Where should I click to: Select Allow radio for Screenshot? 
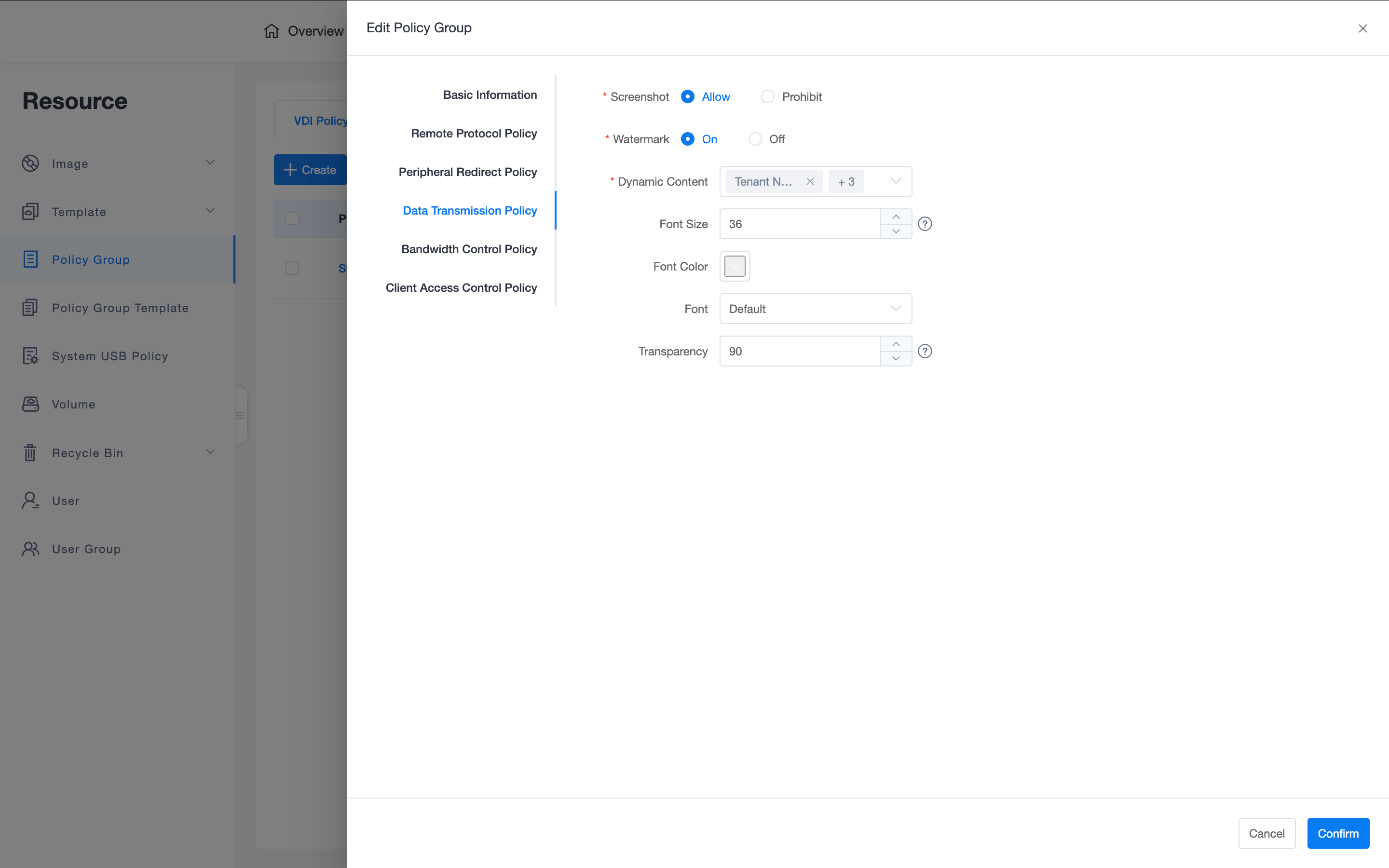[x=688, y=96]
